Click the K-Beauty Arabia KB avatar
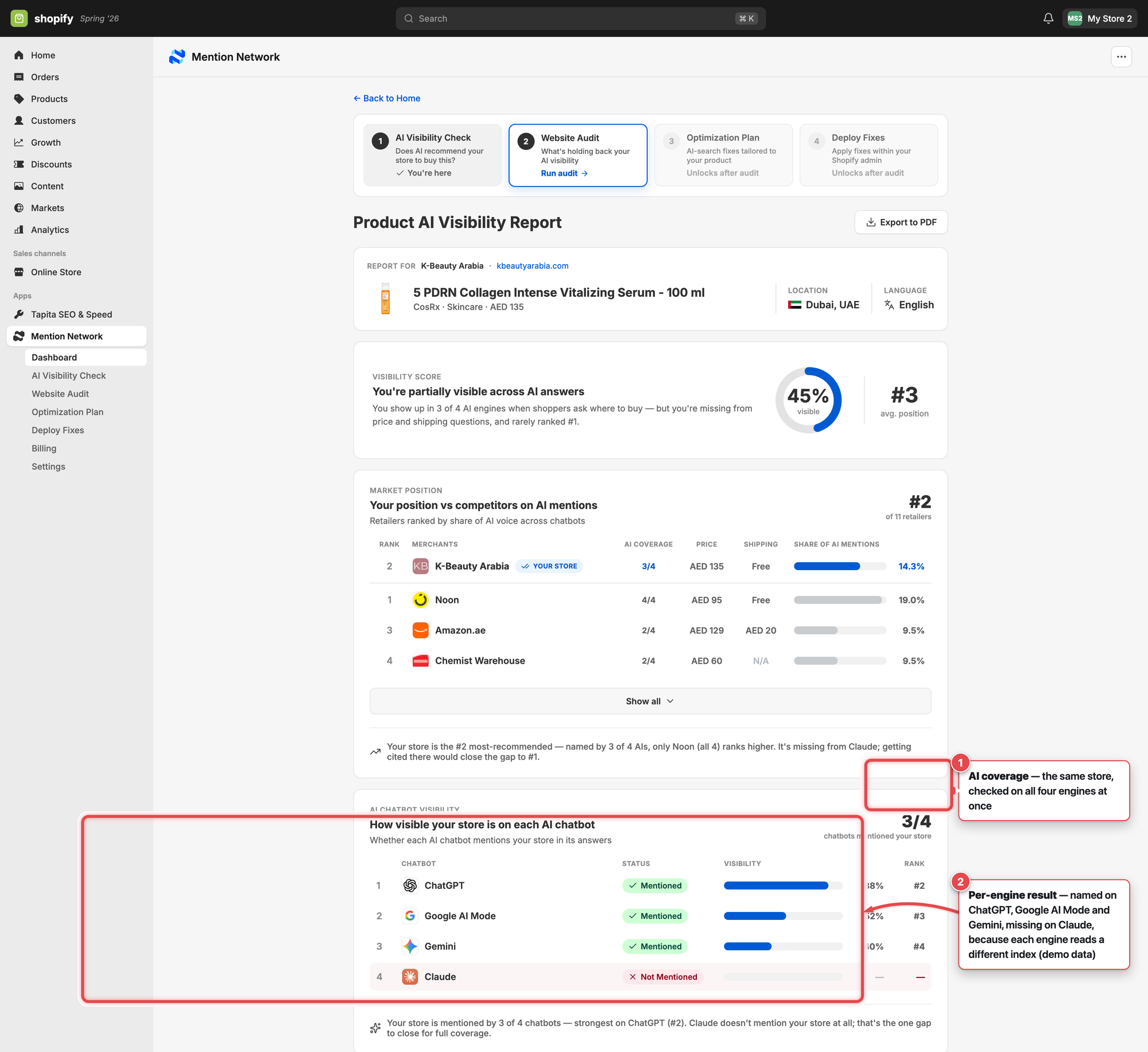 421,566
